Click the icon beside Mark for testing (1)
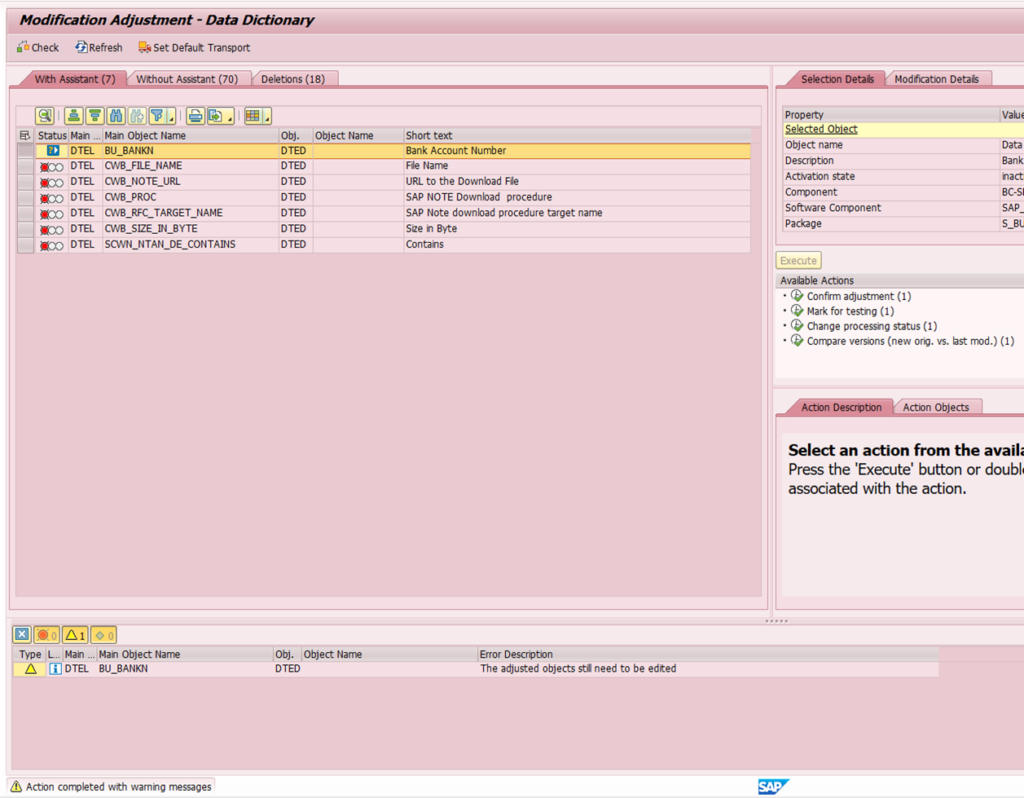 797,311
